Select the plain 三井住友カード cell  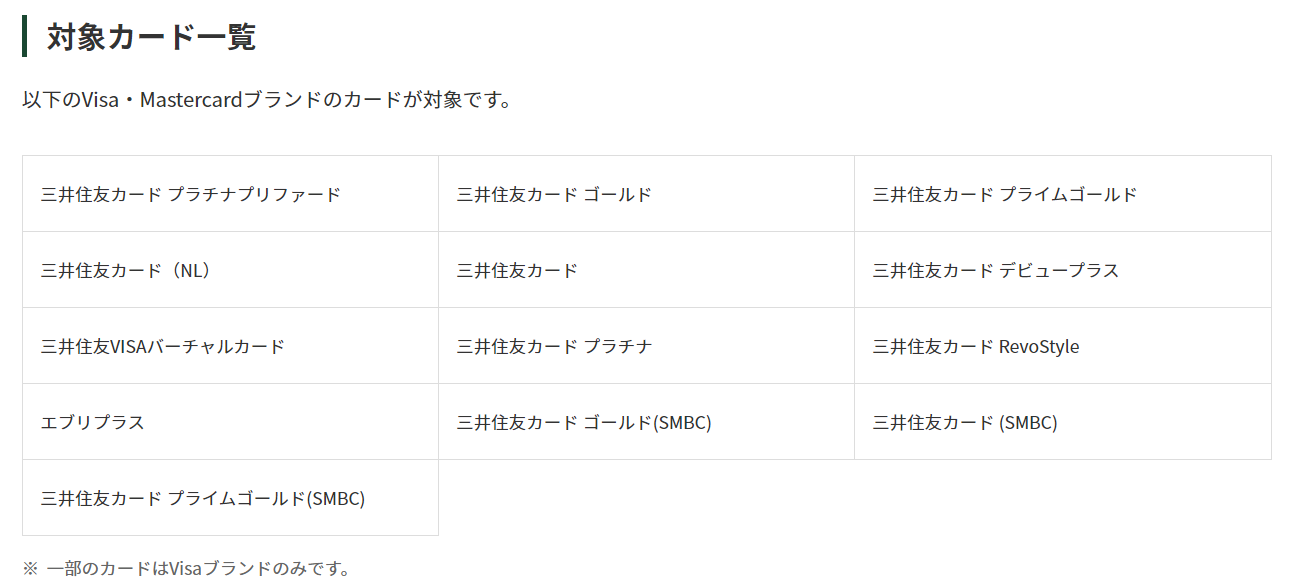click(646, 270)
